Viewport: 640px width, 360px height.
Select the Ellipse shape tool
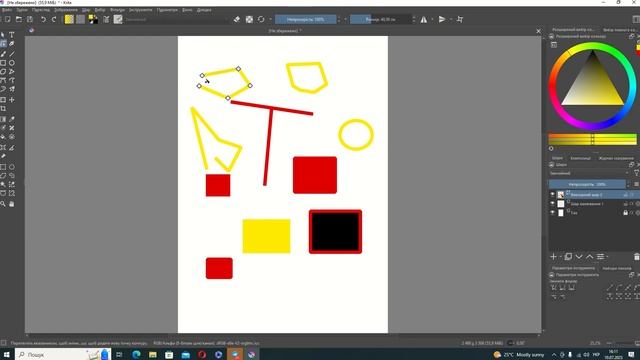tap(12, 63)
